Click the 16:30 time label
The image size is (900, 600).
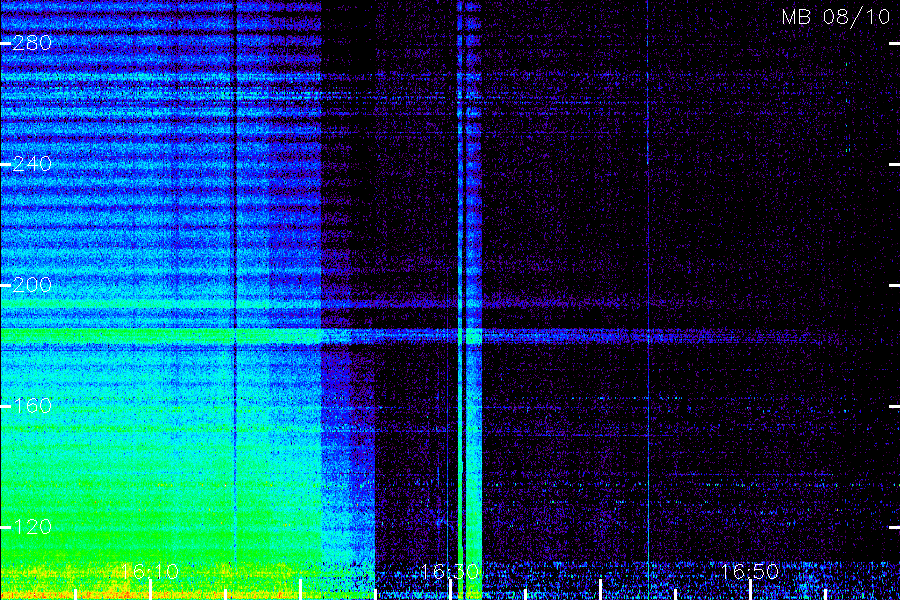tap(450, 571)
